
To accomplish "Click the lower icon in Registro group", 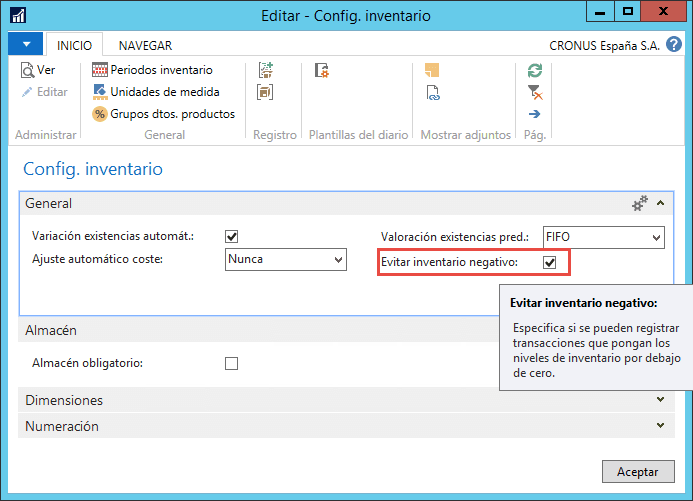I will pyautogui.click(x=265, y=92).
